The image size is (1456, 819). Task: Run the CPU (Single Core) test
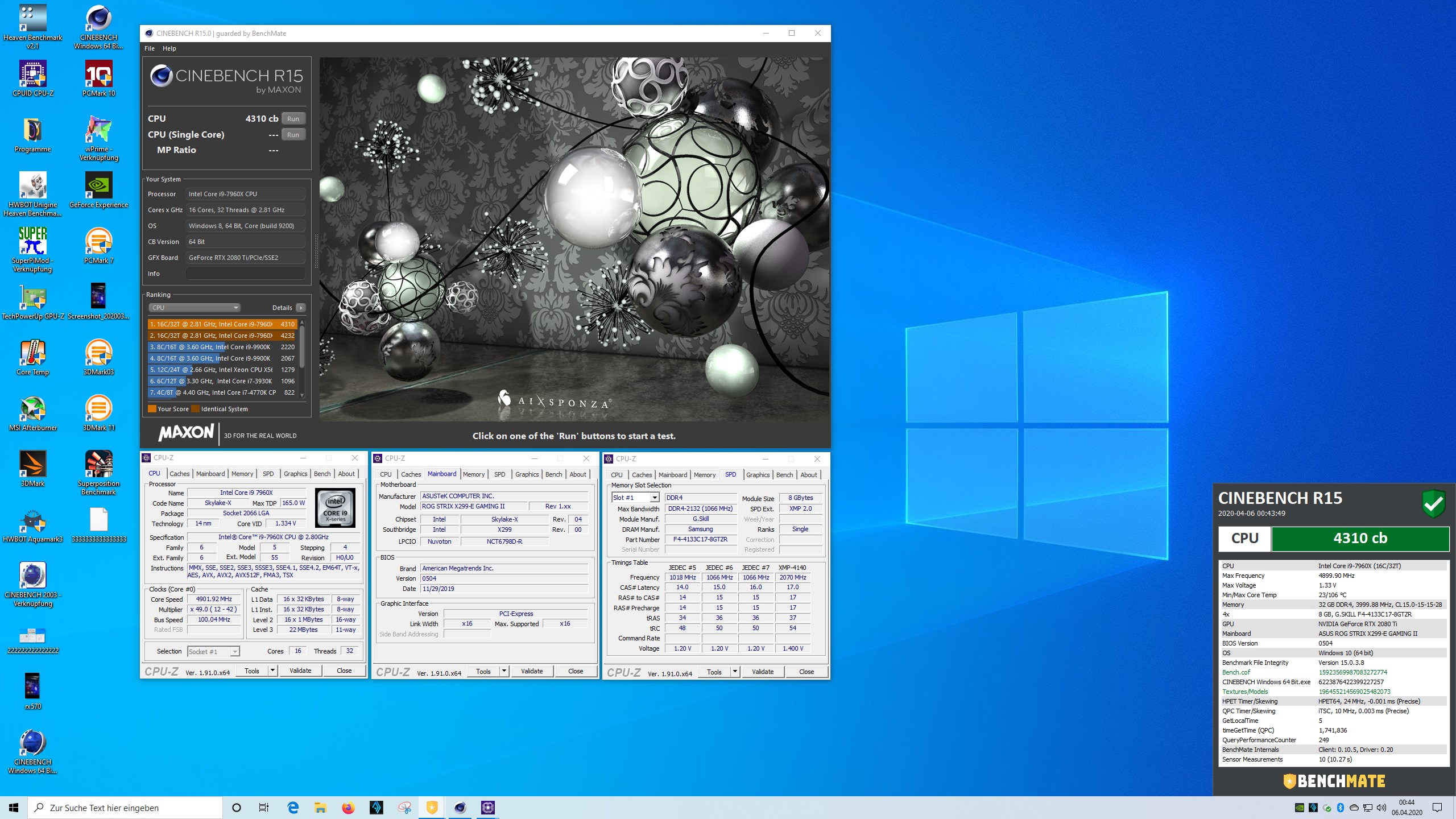[293, 135]
